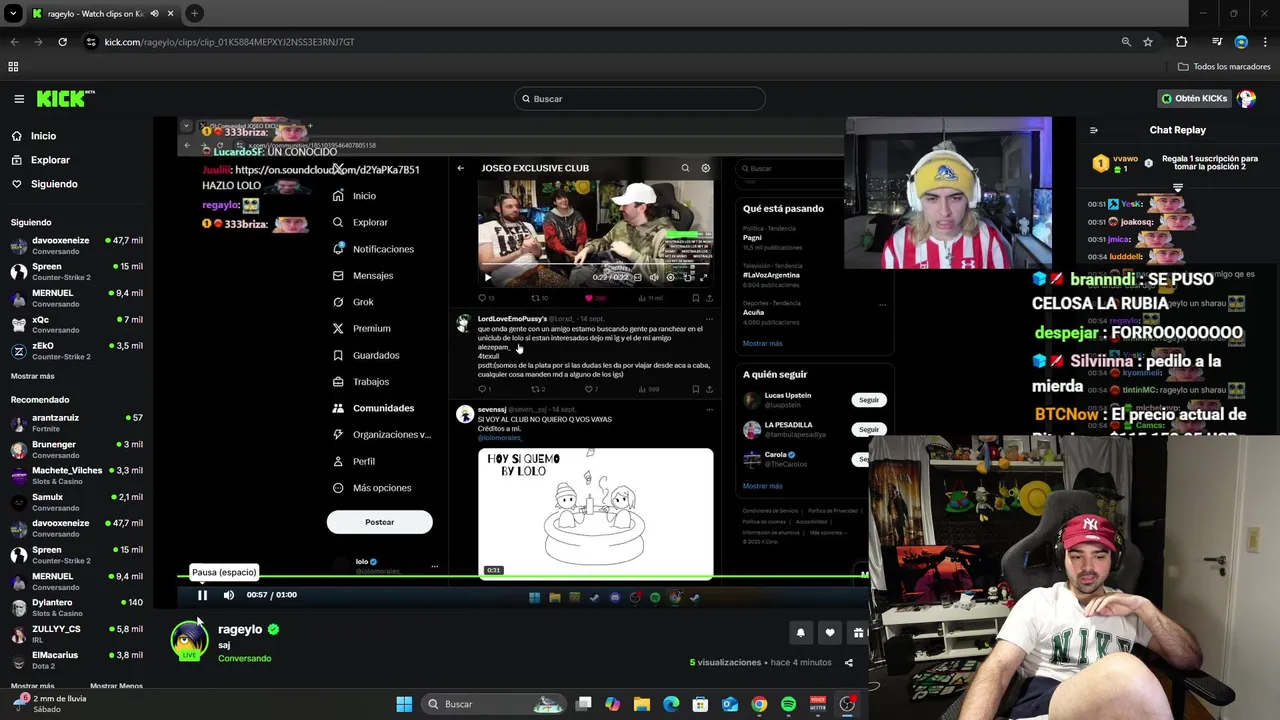The height and width of the screenshot is (720, 1280).
Task: Open xQc channel in the sidebar
Action: click(76, 324)
